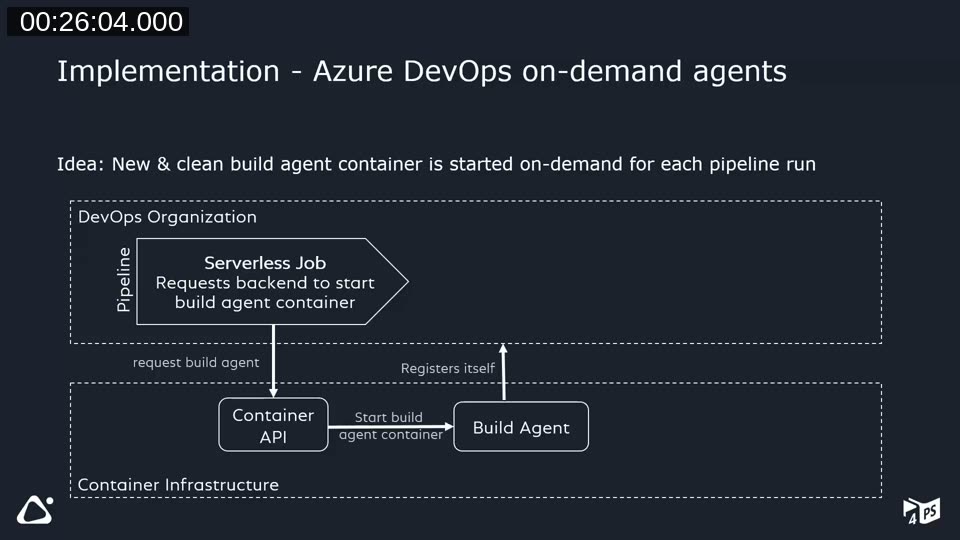Click the 'request build agent' arrow label
This screenshot has width=960, height=540.
click(x=196, y=362)
